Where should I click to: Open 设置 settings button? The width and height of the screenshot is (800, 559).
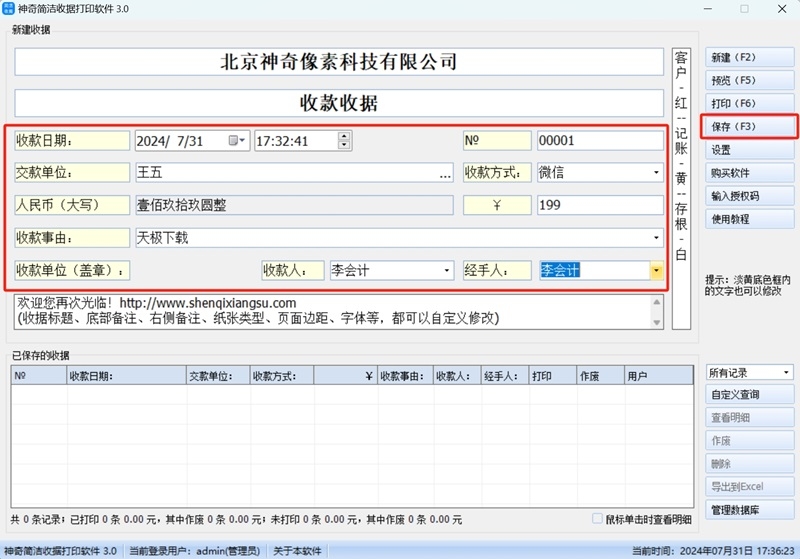749,150
